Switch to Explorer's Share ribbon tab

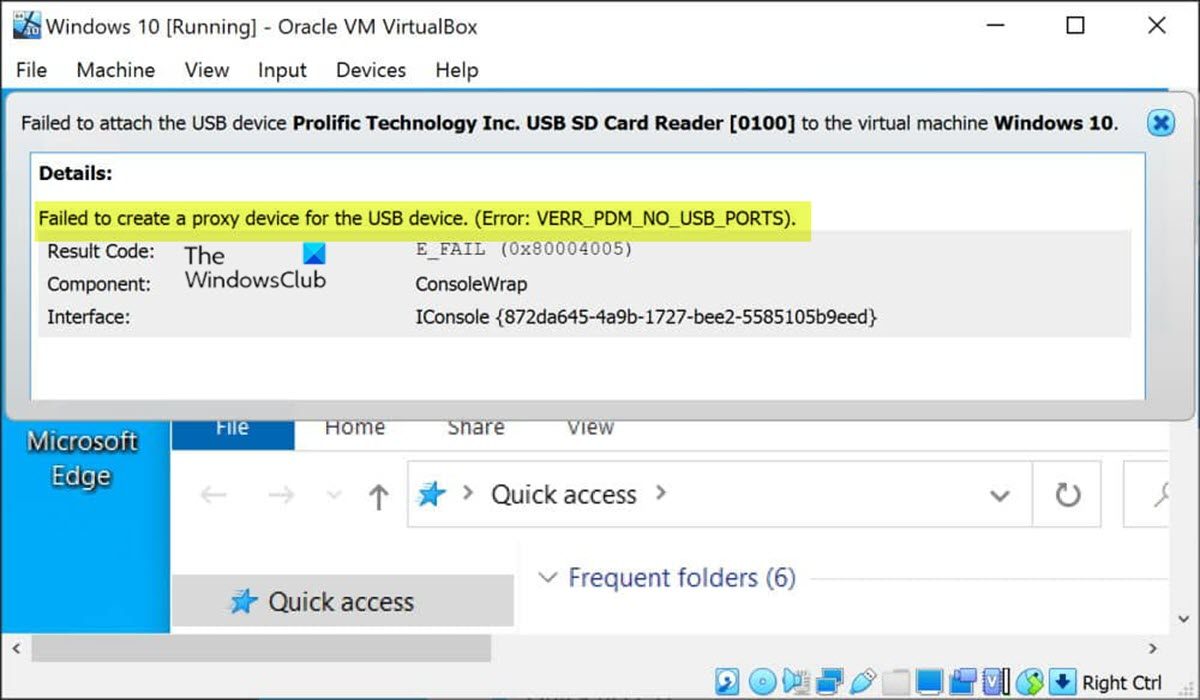476,428
